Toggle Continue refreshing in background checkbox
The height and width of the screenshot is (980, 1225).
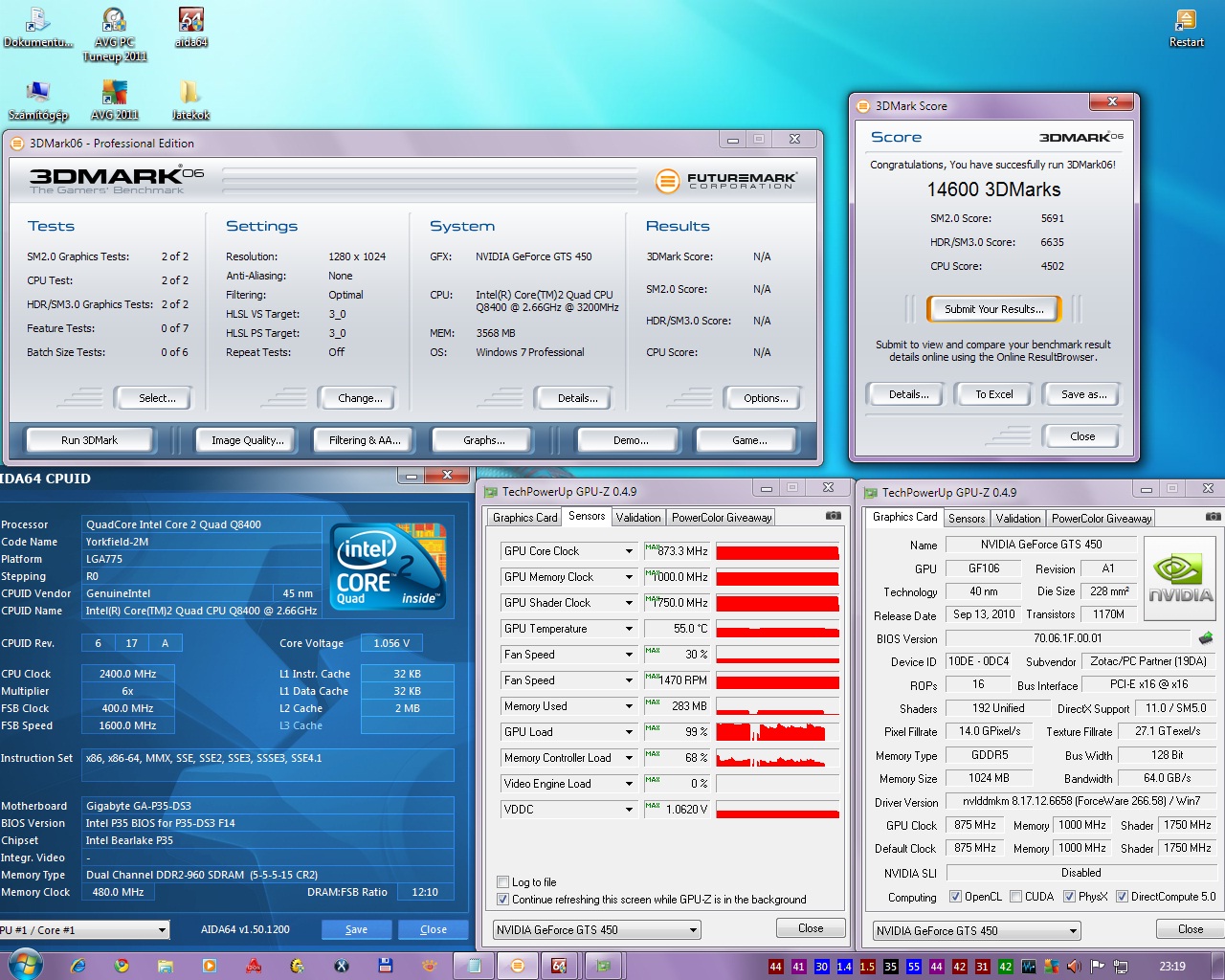coord(503,900)
